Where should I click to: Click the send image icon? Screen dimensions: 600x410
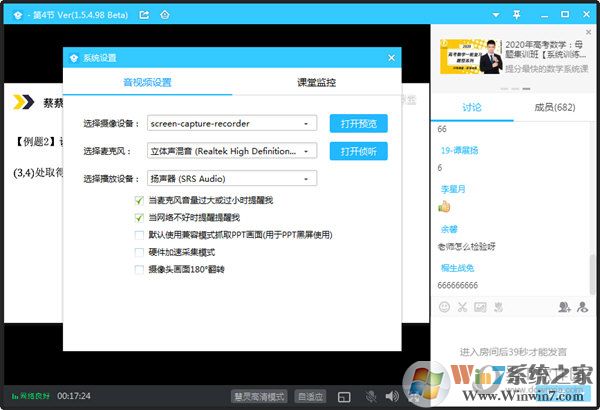(480, 307)
